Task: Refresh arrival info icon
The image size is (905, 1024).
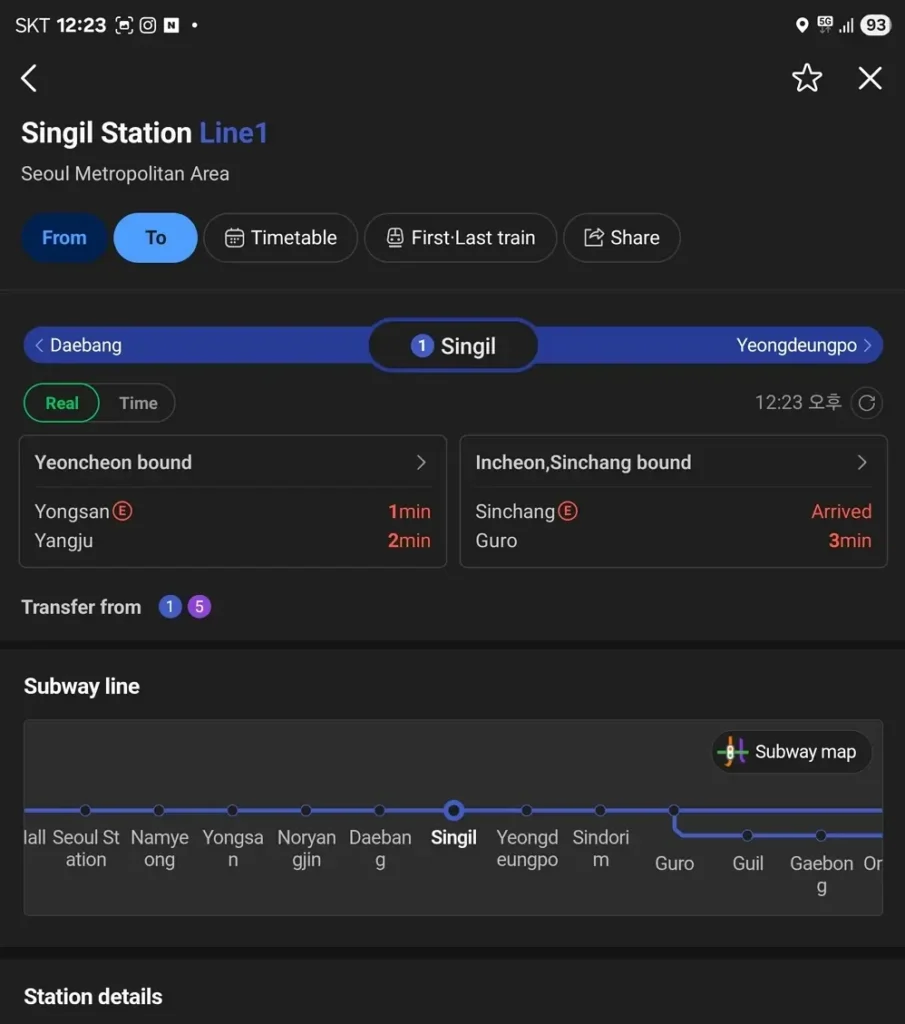Action: (866, 403)
